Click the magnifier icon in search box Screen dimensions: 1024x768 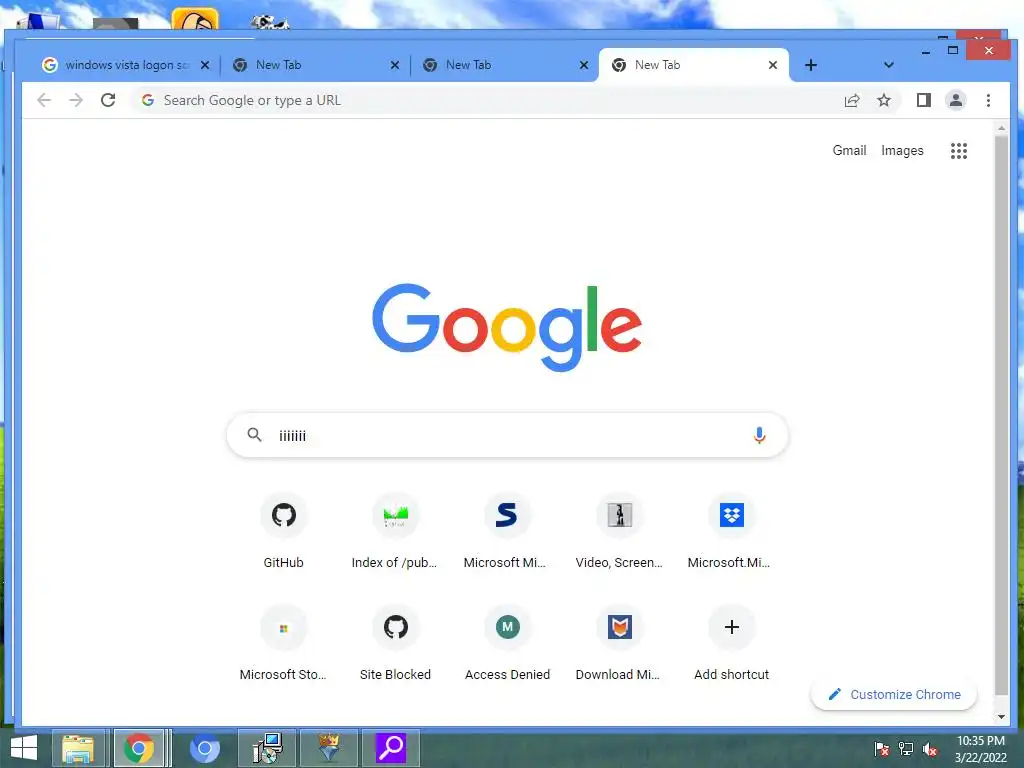click(254, 435)
